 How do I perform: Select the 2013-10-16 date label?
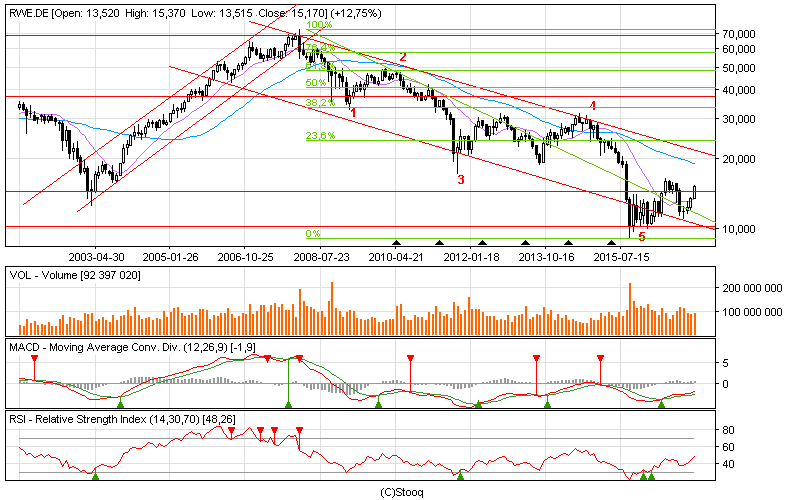[546, 257]
